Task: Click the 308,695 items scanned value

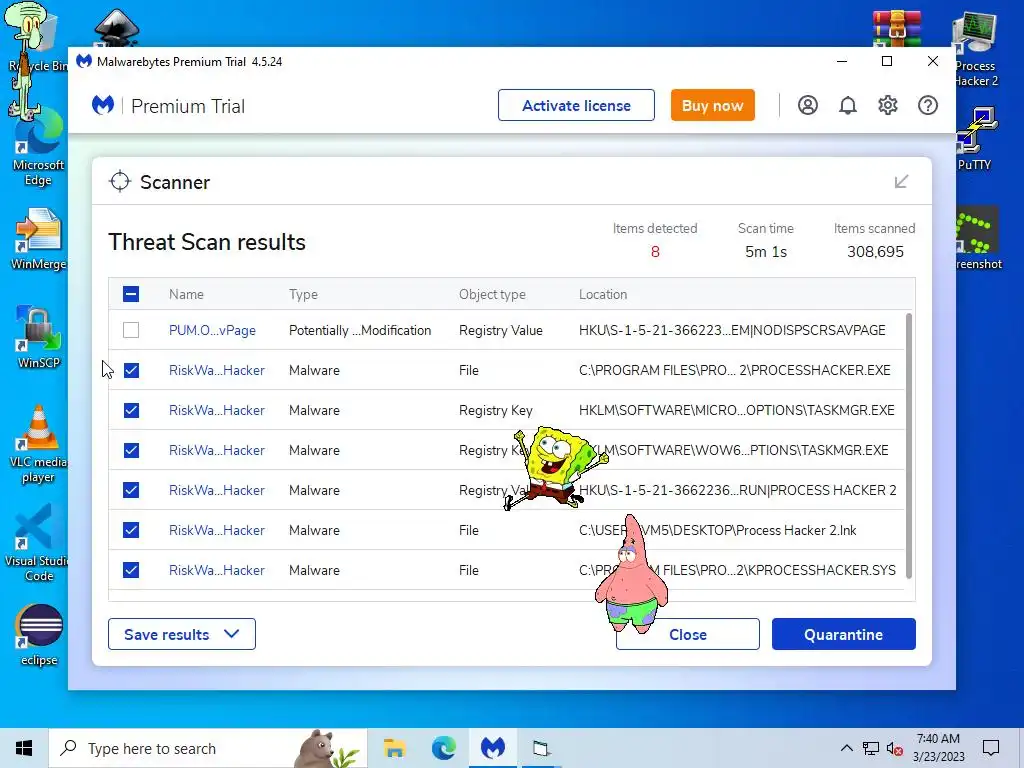Action: (x=875, y=252)
